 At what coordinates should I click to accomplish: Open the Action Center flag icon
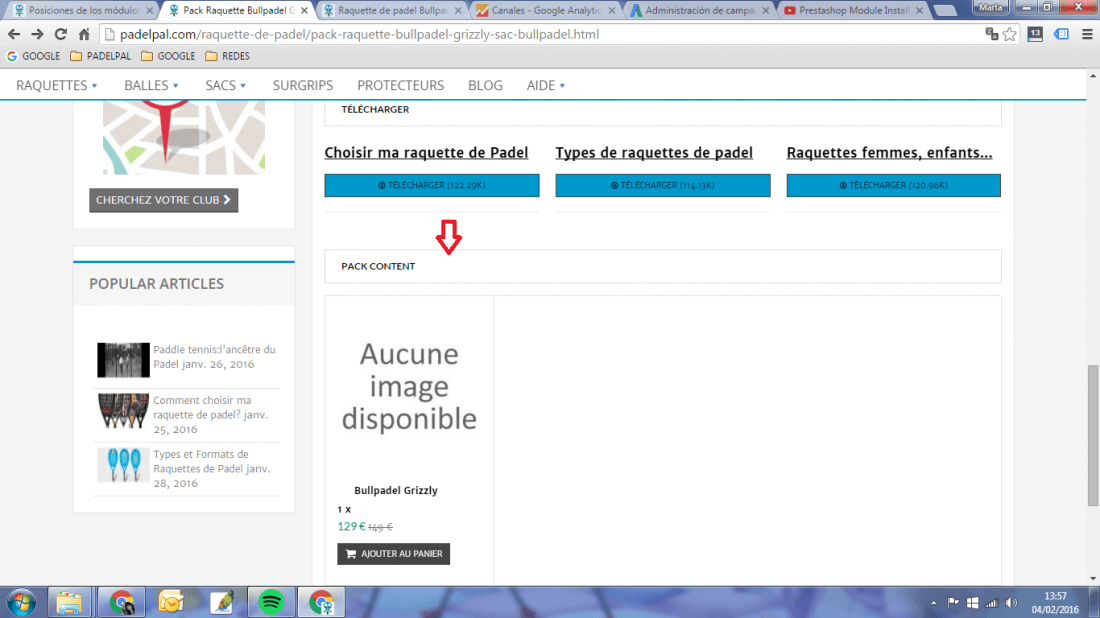(x=953, y=603)
